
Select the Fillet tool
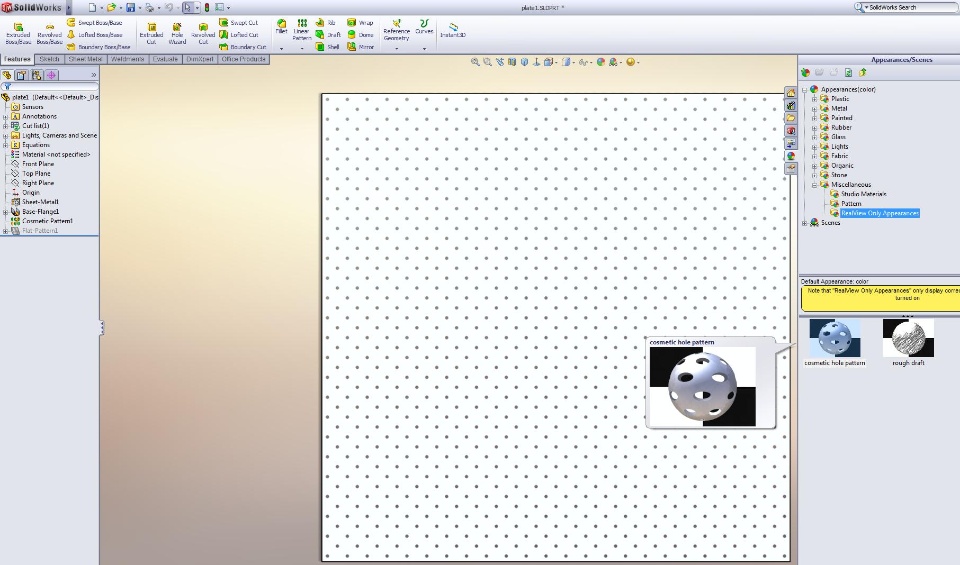[x=281, y=27]
